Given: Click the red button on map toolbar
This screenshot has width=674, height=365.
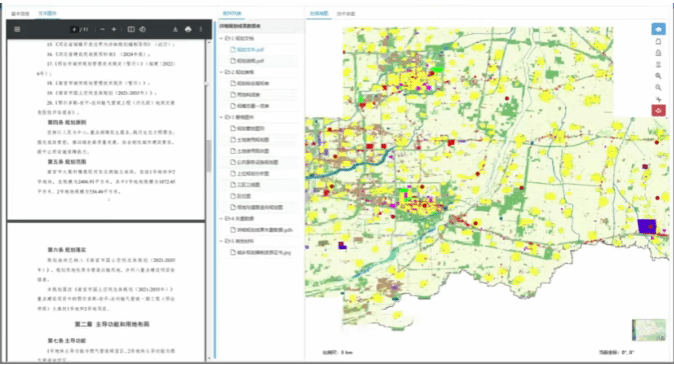Looking at the screenshot, I should [658, 110].
